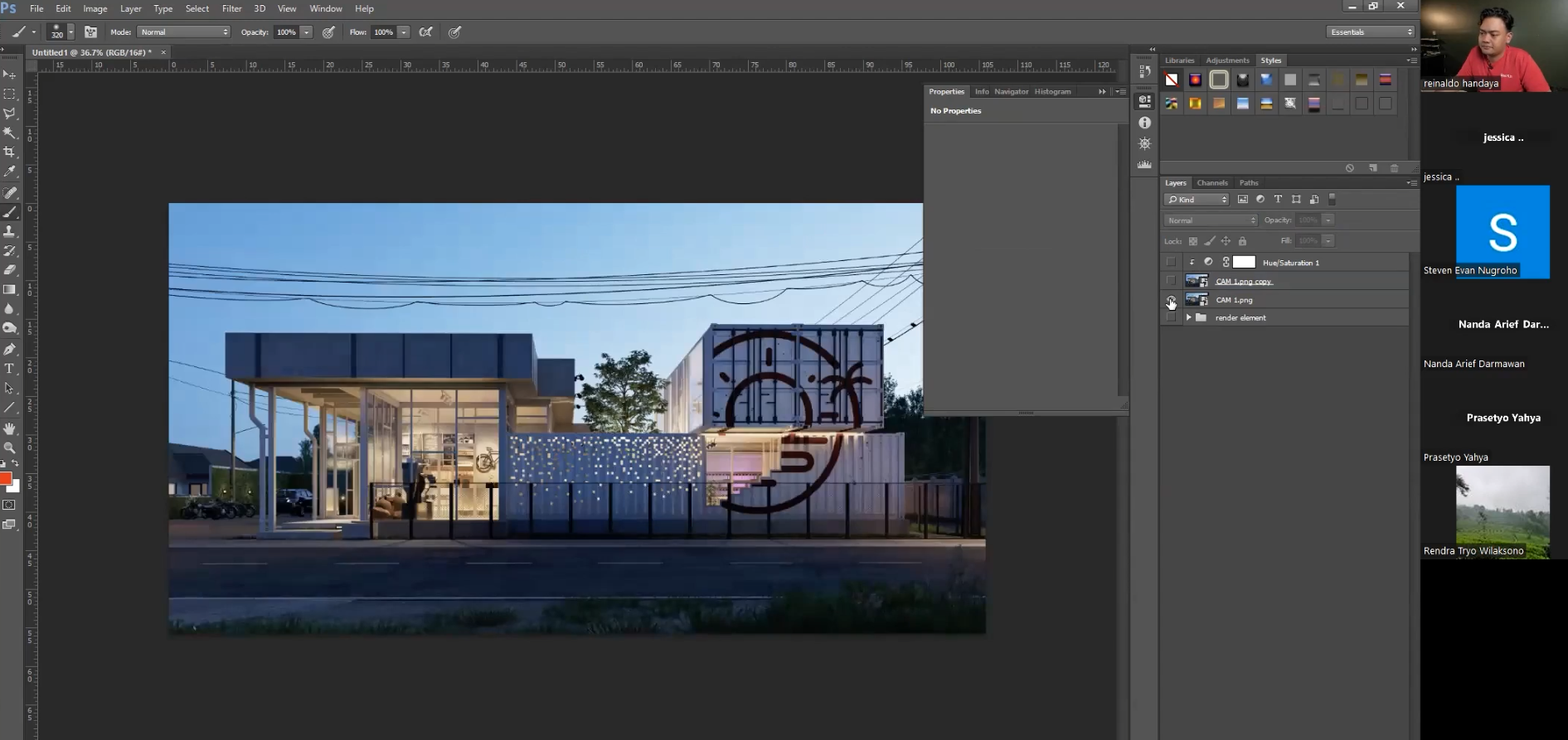This screenshot has width=1568, height=740.
Task: Change the screen mode
Action: (10, 525)
